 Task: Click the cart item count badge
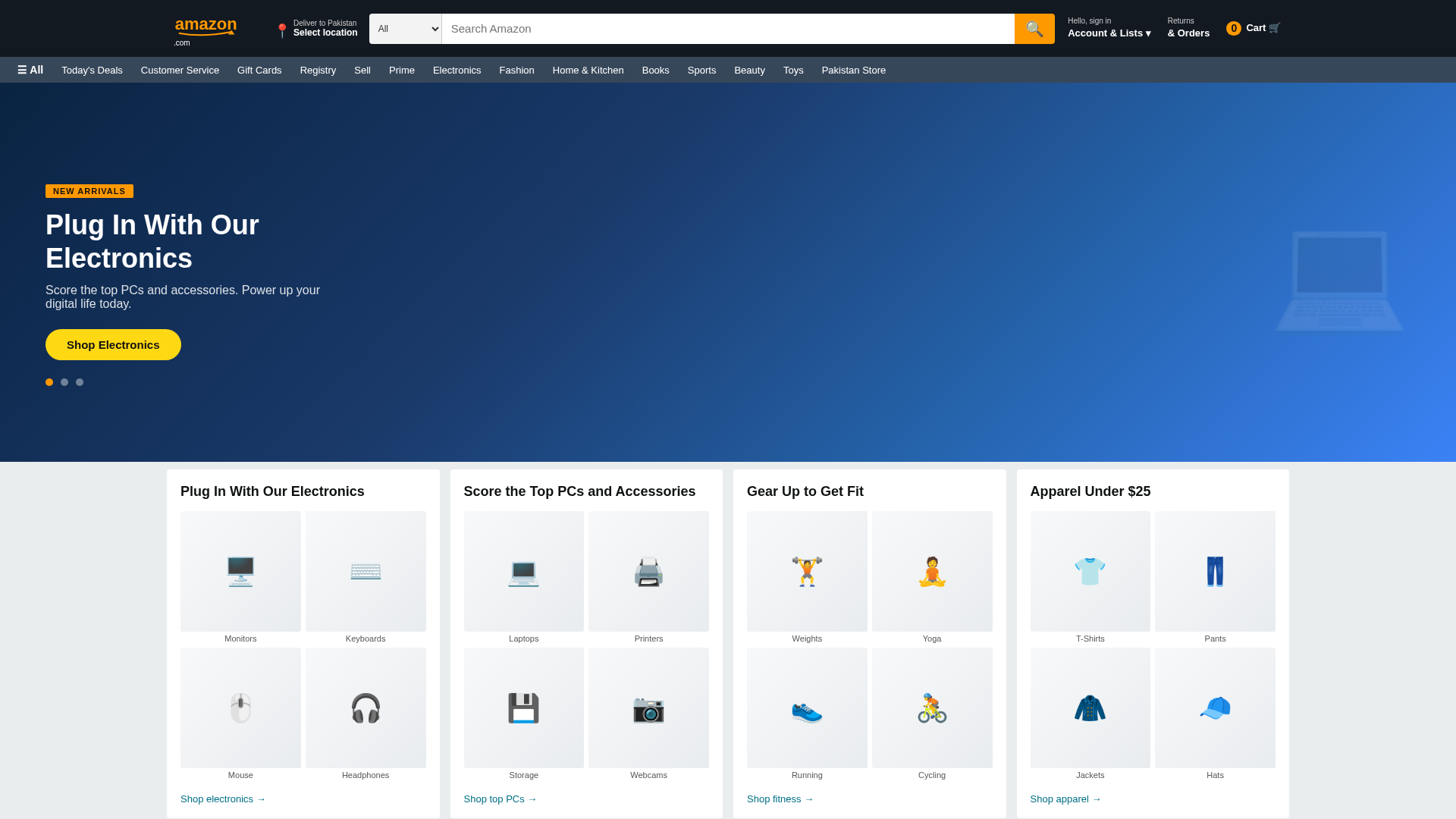tap(1234, 28)
